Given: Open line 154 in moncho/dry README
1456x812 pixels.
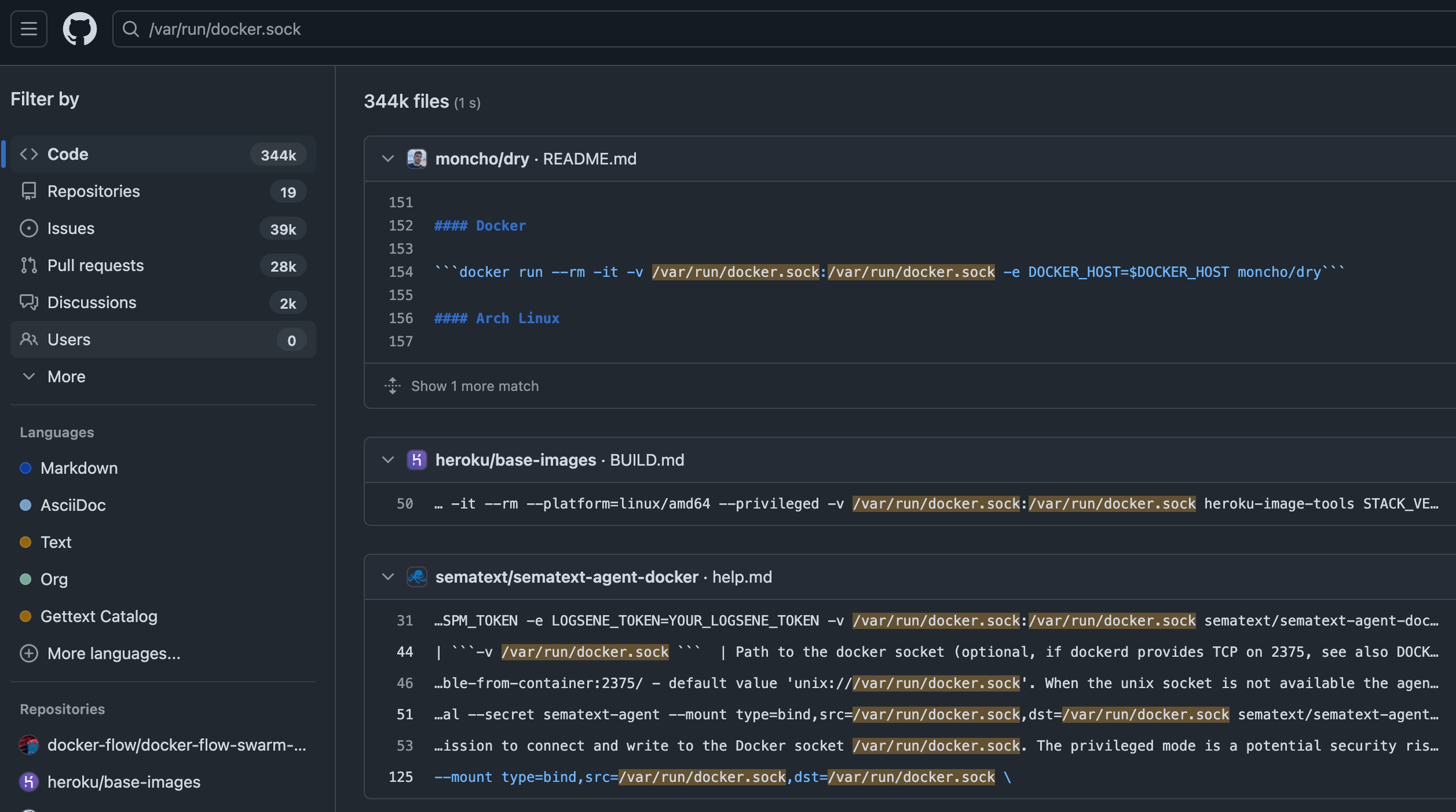Looking at the screenshot, I should click(x=401, y=272).
